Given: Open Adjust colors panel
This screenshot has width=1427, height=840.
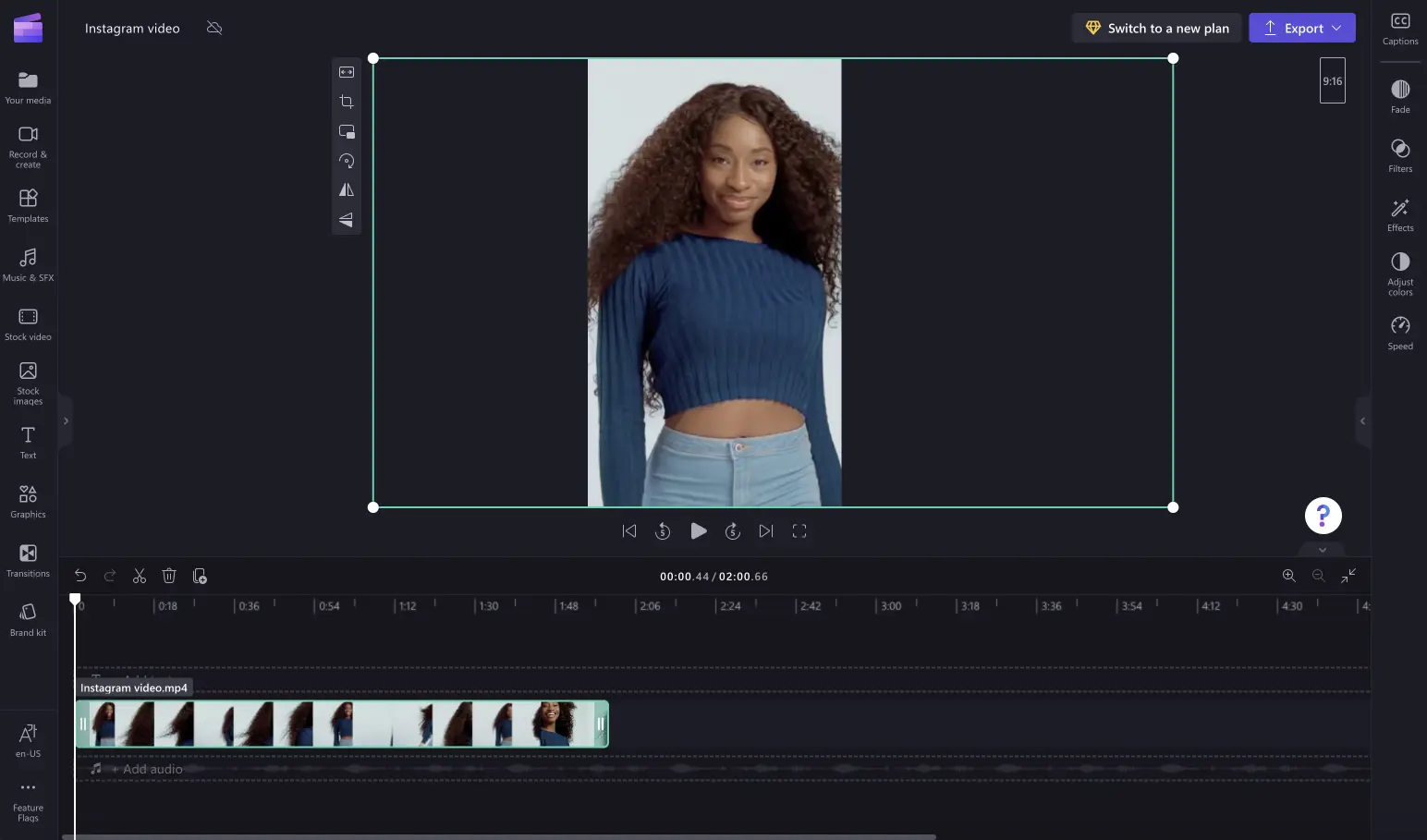Looking at the screenshot, I should click(1400, 274).
